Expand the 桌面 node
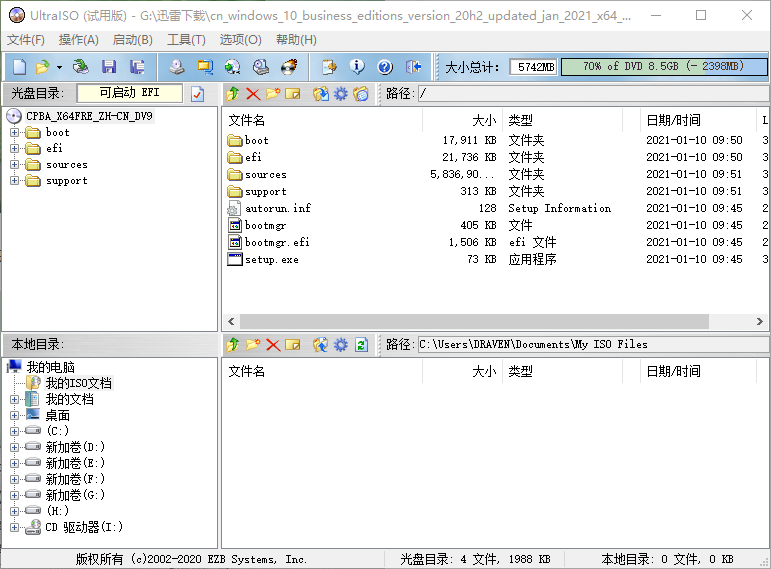The width and height of the screenshot is (771, 569). [15, 416]
